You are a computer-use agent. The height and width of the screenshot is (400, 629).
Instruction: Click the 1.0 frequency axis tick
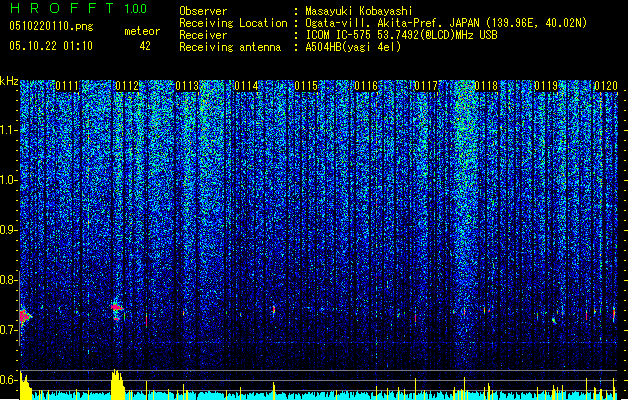(9, 180)
